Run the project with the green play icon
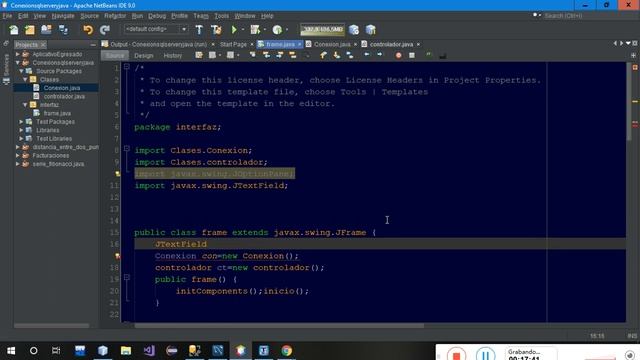 tap(234, 30)
